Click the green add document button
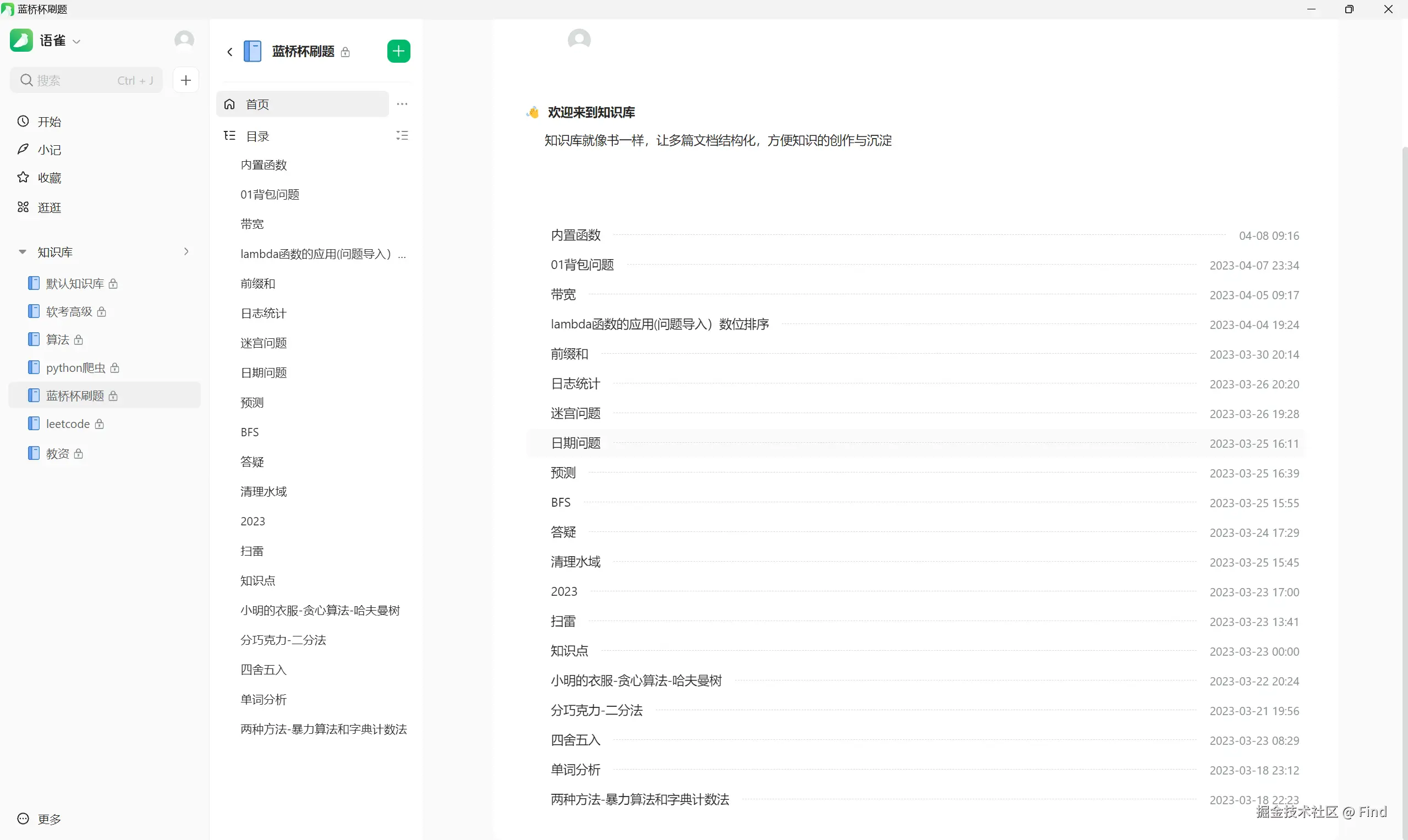This screenshot has width=1408, height=840. (398, 52)
